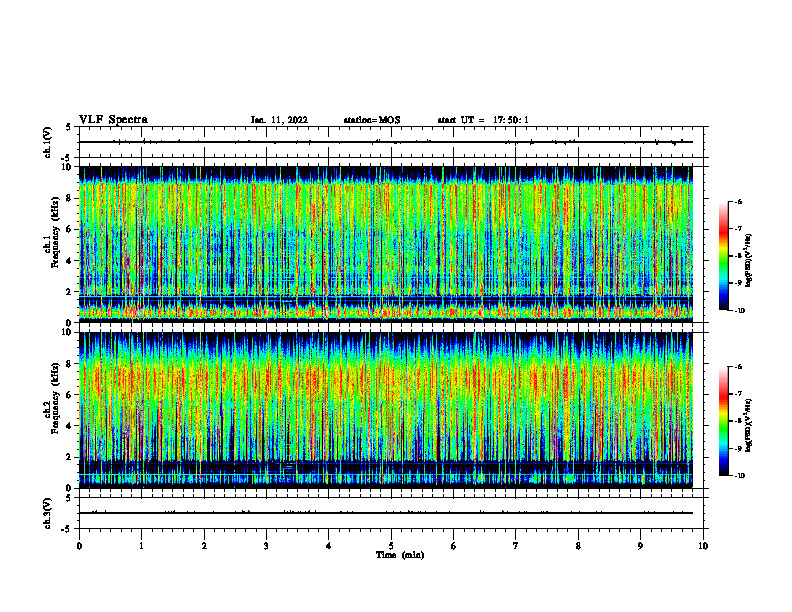Click the time axis tick label '8'

578,546
